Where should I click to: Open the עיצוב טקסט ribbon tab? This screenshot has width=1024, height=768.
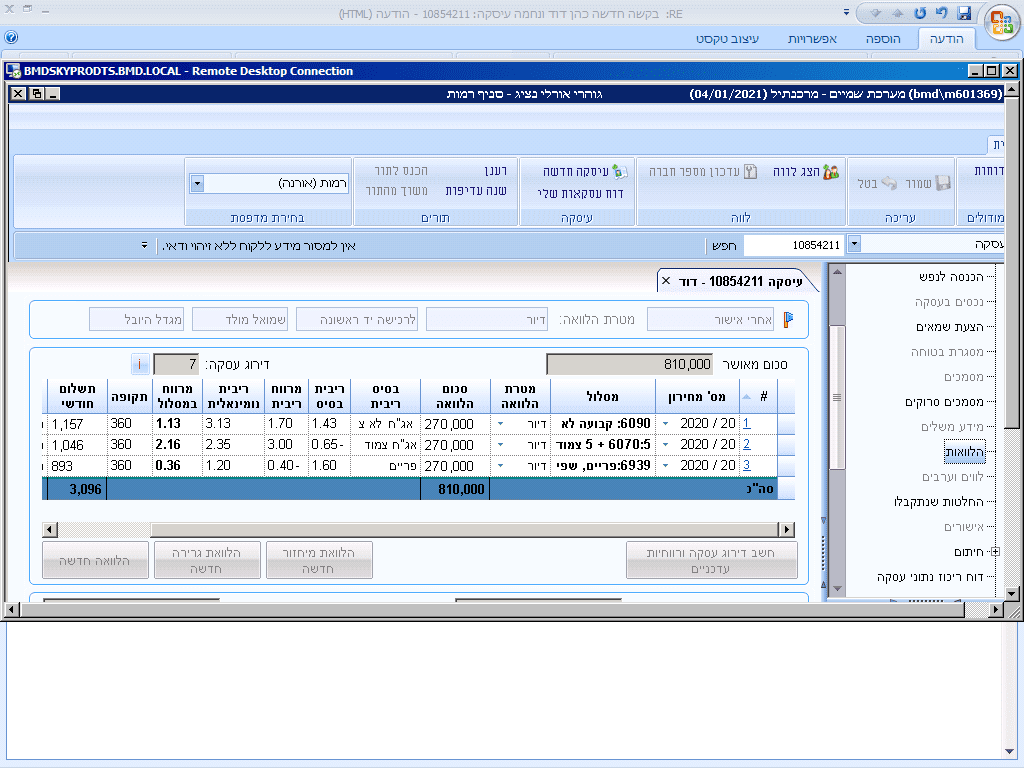727,38
